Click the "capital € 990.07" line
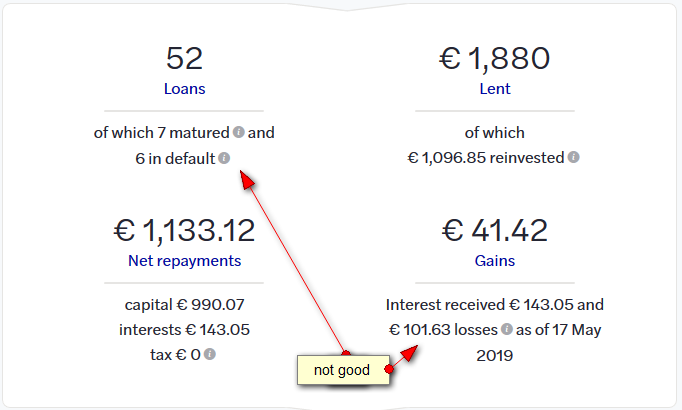The height and width of the screenshot is (410, 682). coord(184,304)
